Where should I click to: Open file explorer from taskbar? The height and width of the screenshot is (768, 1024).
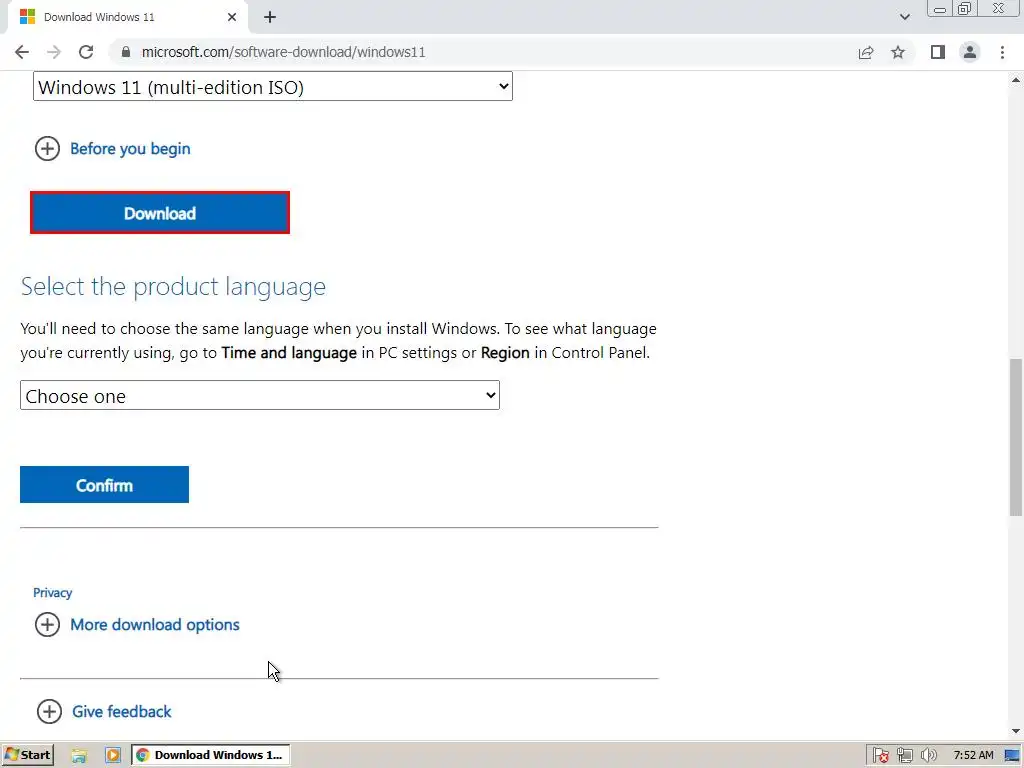[79, 756]
